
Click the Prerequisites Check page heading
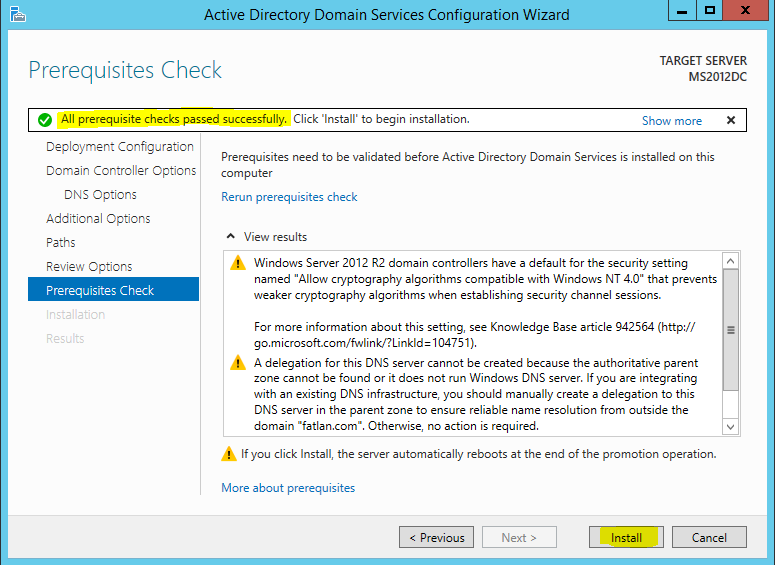coord(125,70)
